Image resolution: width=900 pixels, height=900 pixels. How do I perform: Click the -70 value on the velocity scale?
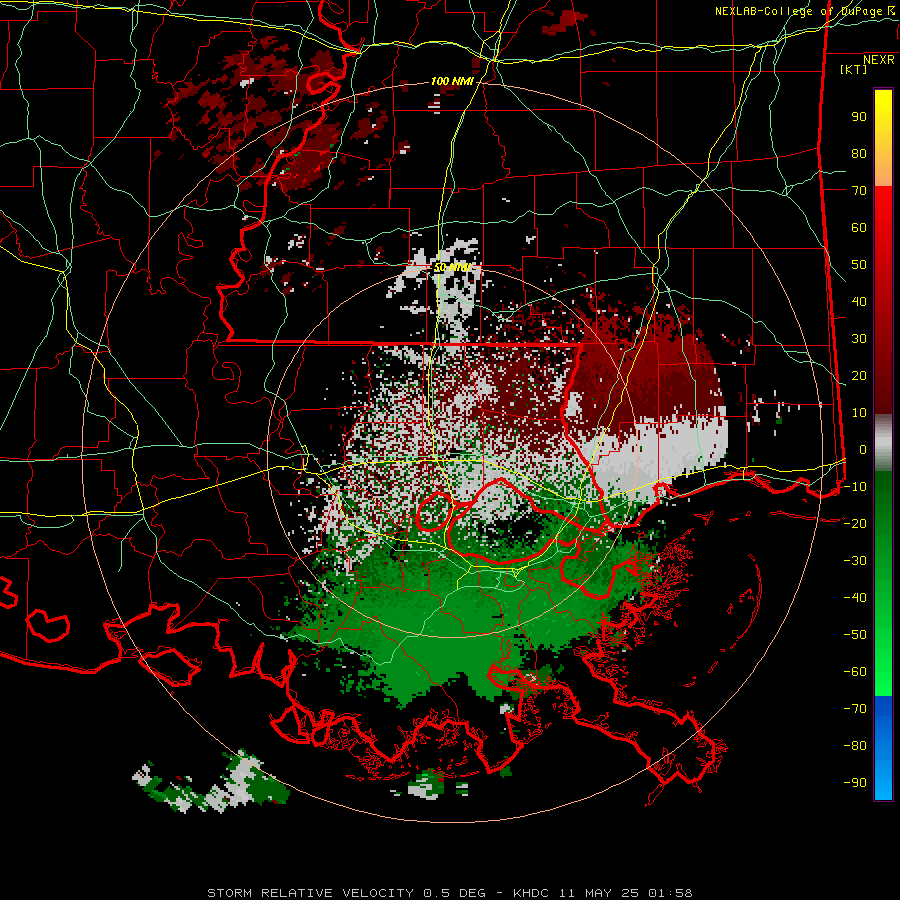pyautogui.click(x=855, y=709)
